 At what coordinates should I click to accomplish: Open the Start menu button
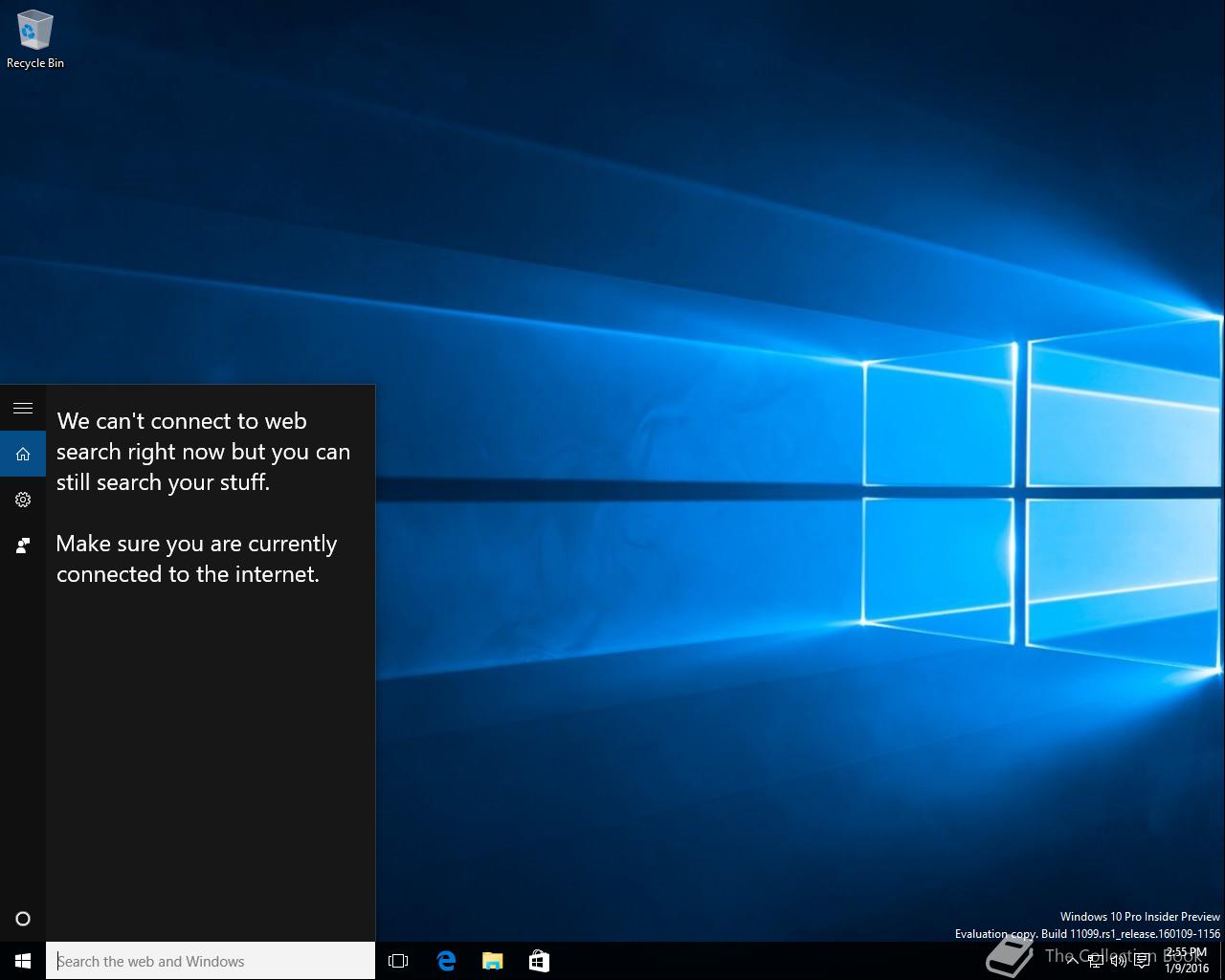tap(23, 961)
